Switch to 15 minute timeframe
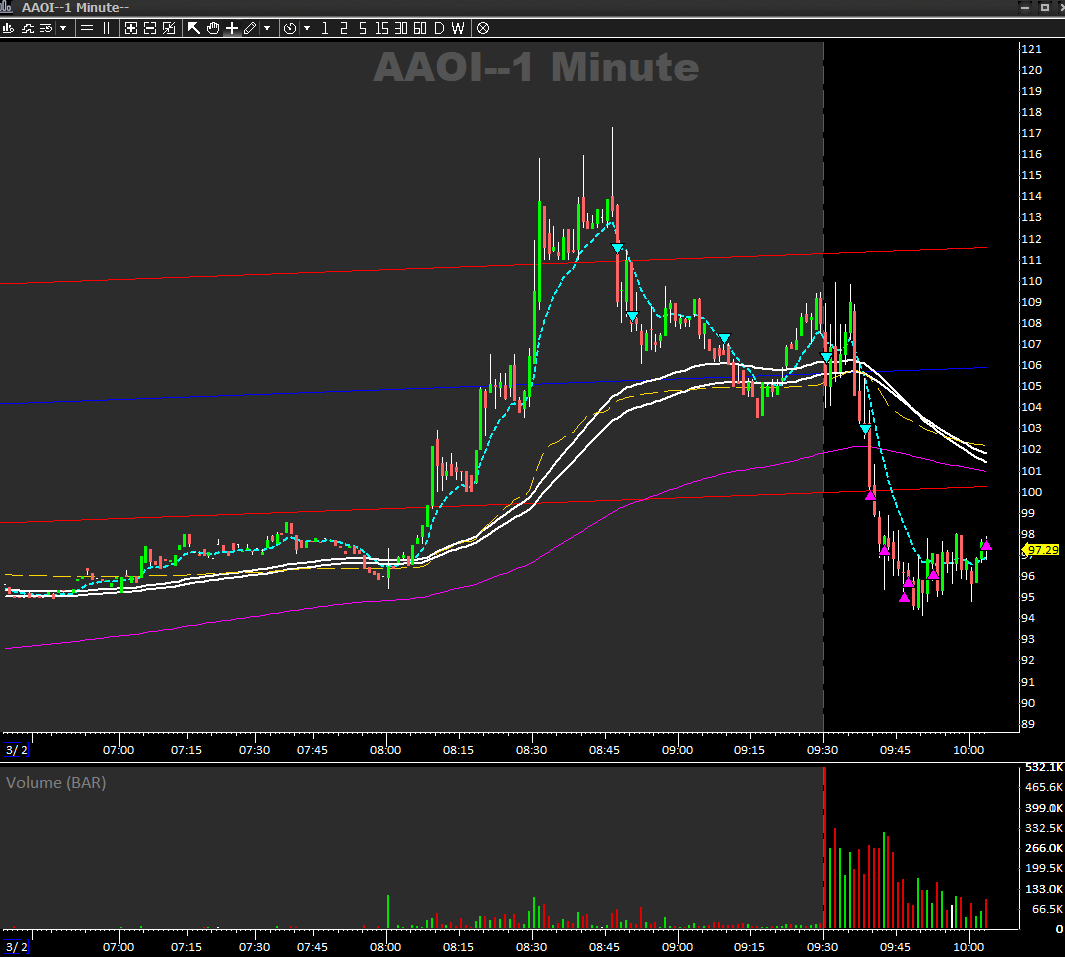The height and width of the screenshot is (957, 1065). pyautogui.click(x=382, y=28)
